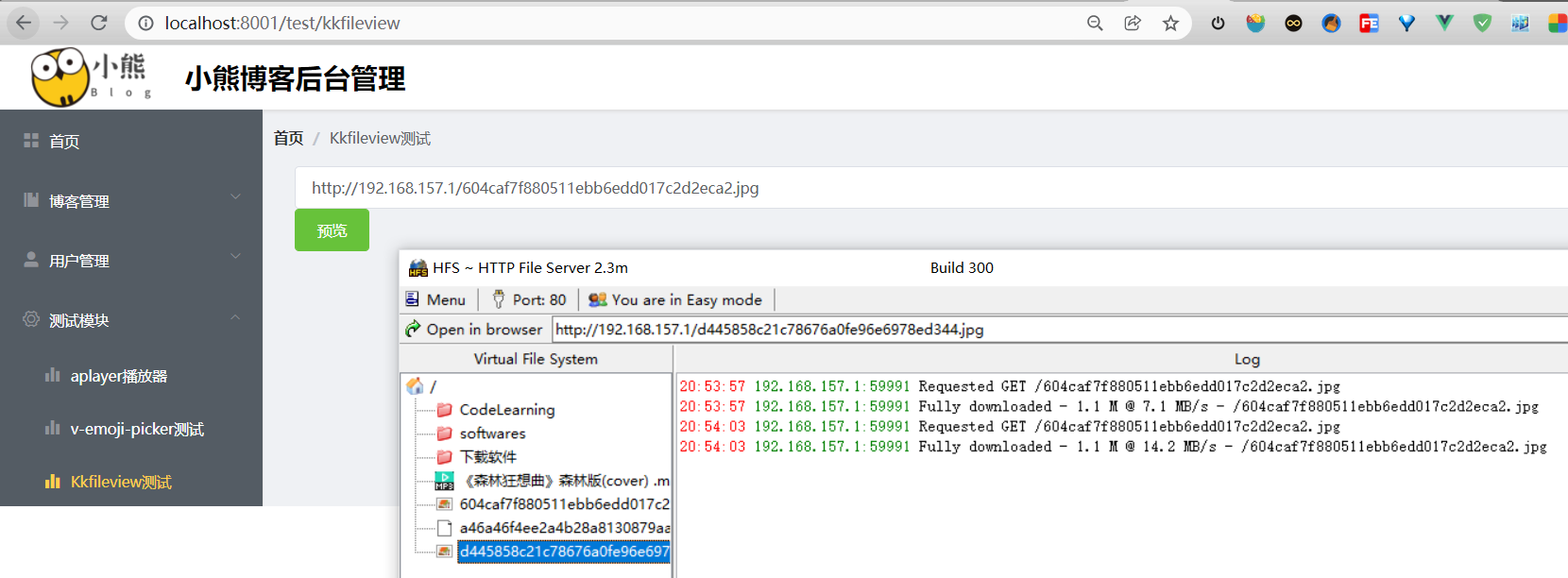Image resolution: width=1568 pixels, height=578 pixels.
Task: Click Open in browser in HFS
Action: (x=474, y=329)
